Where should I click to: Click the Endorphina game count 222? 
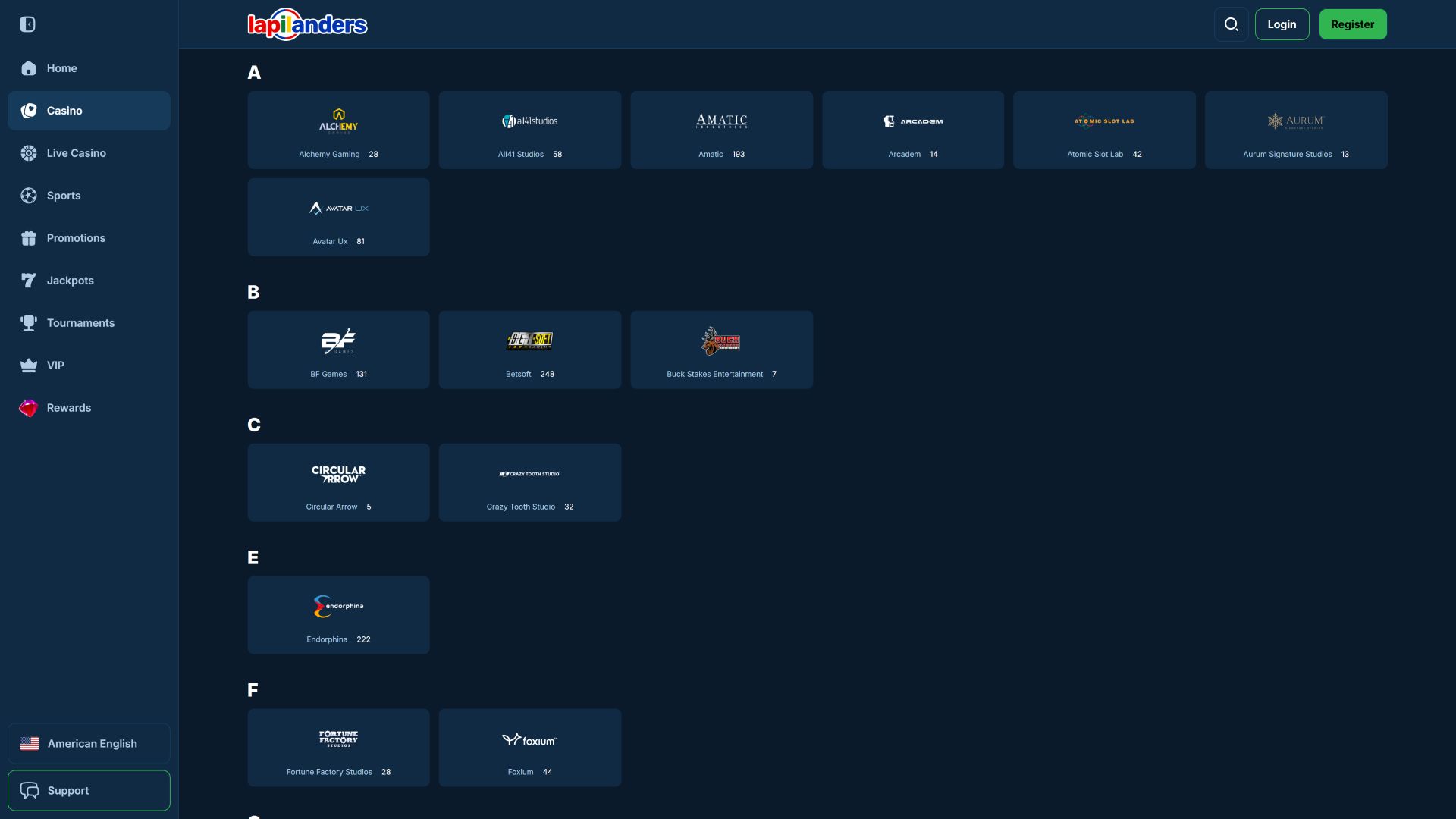pos(364,640)
